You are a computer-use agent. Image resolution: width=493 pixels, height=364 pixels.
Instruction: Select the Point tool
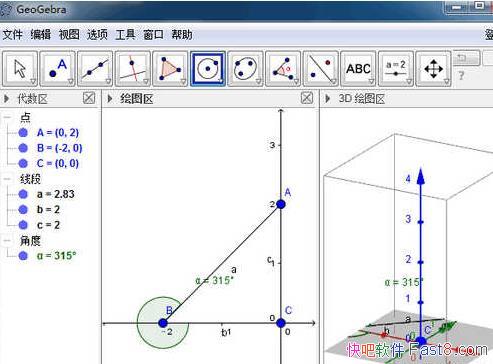(x=57, y=69)
